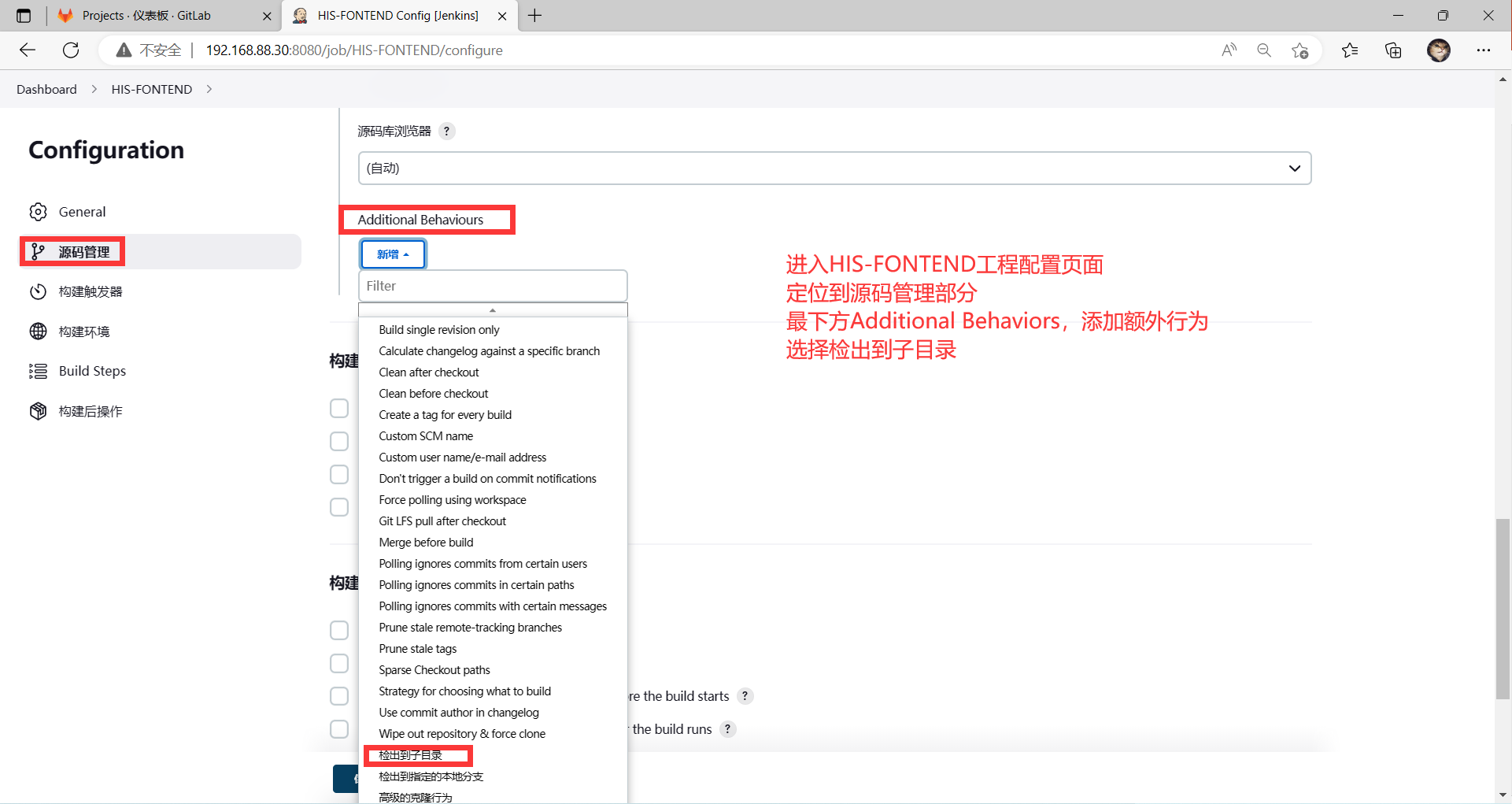
Task: Click the address bar URL
Action: pos(354,50)
